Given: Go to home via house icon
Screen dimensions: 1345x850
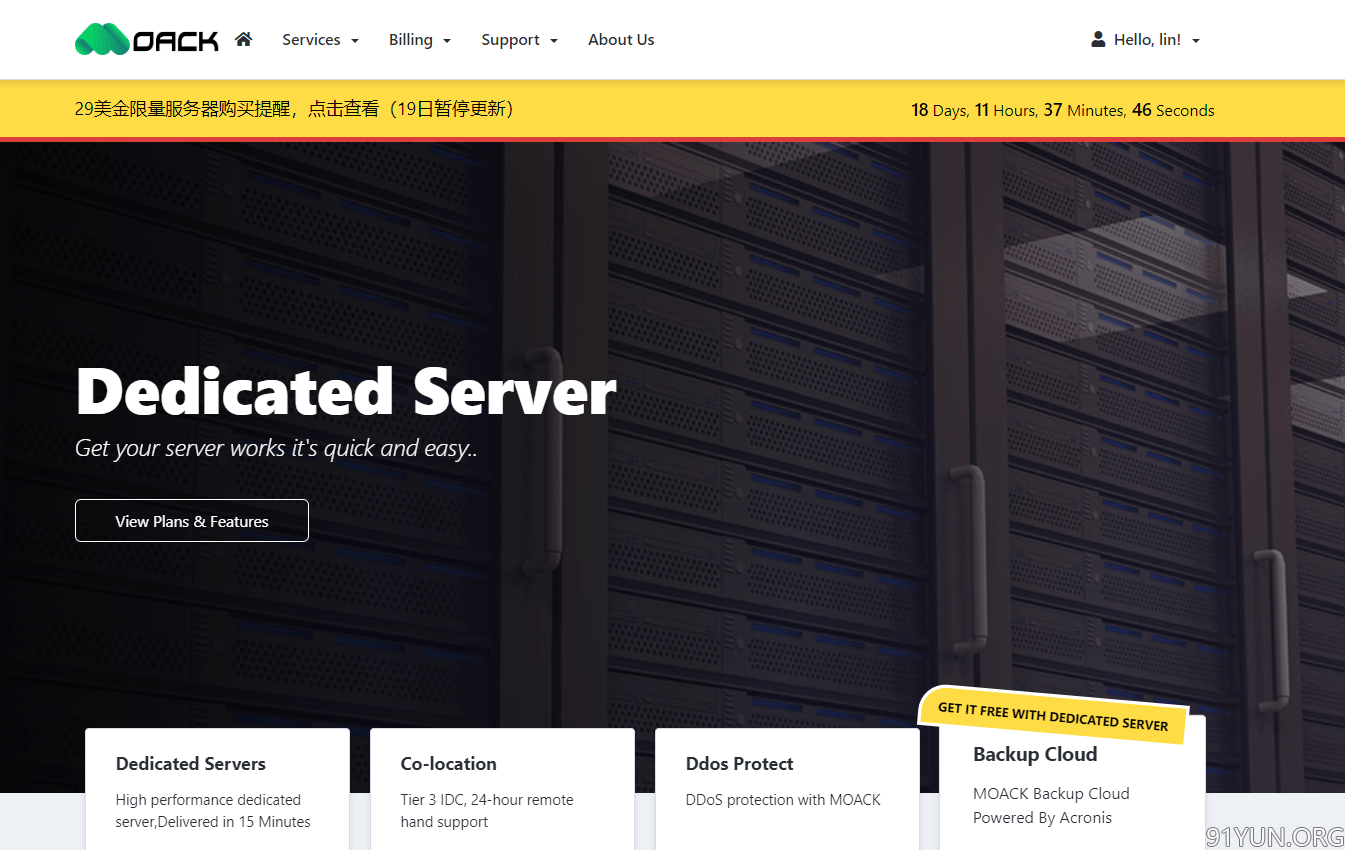Looking at the screenshot, I should tap(243, 40).
